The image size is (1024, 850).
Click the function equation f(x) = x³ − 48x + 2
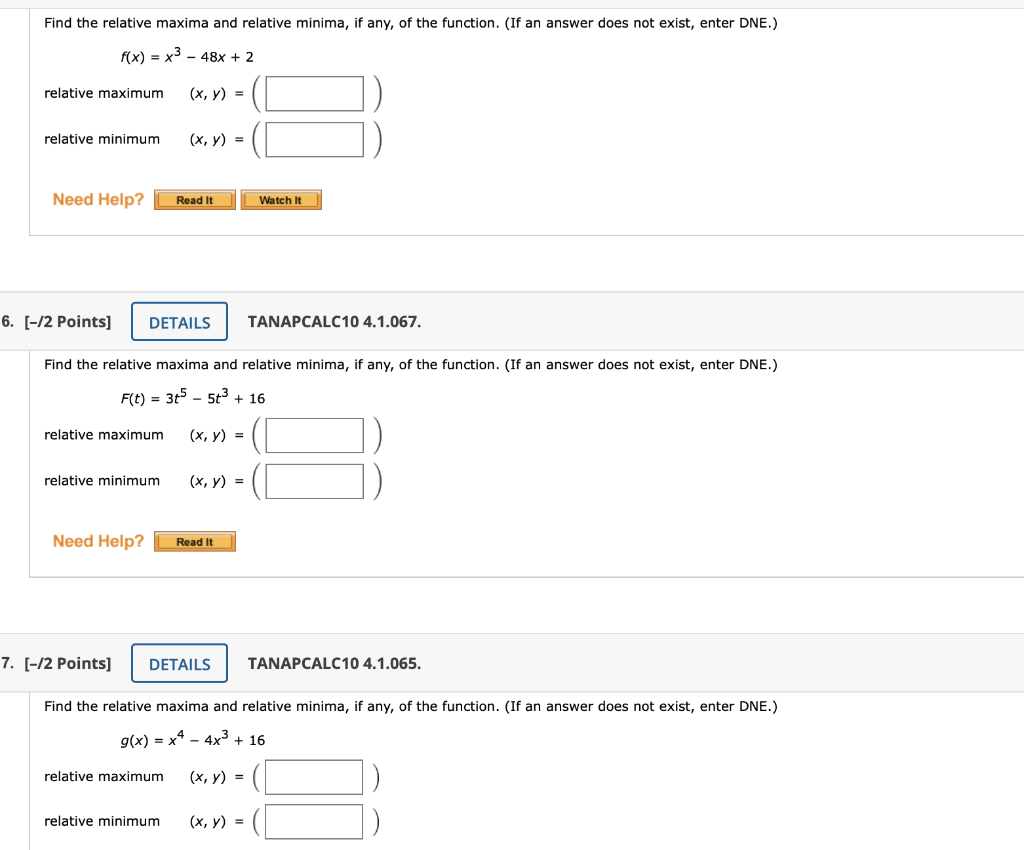[x=187, y=57]
